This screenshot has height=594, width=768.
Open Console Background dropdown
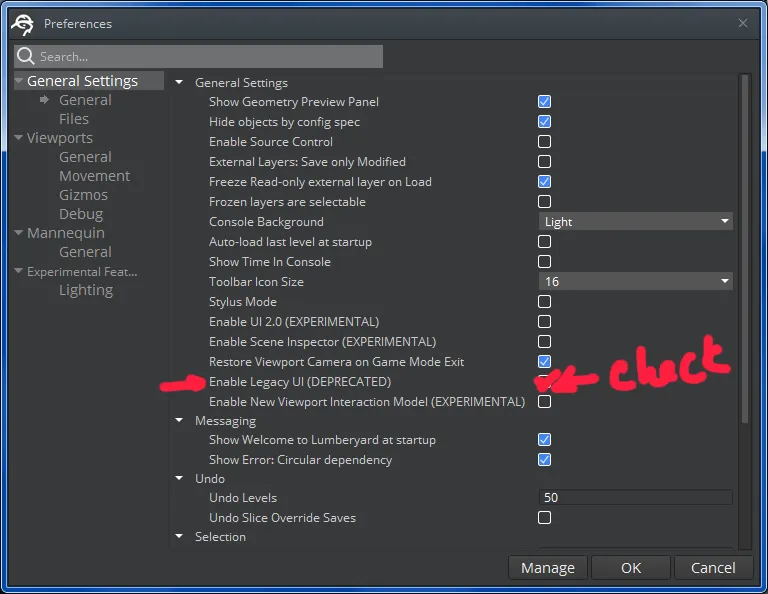[x=636, y=222]
